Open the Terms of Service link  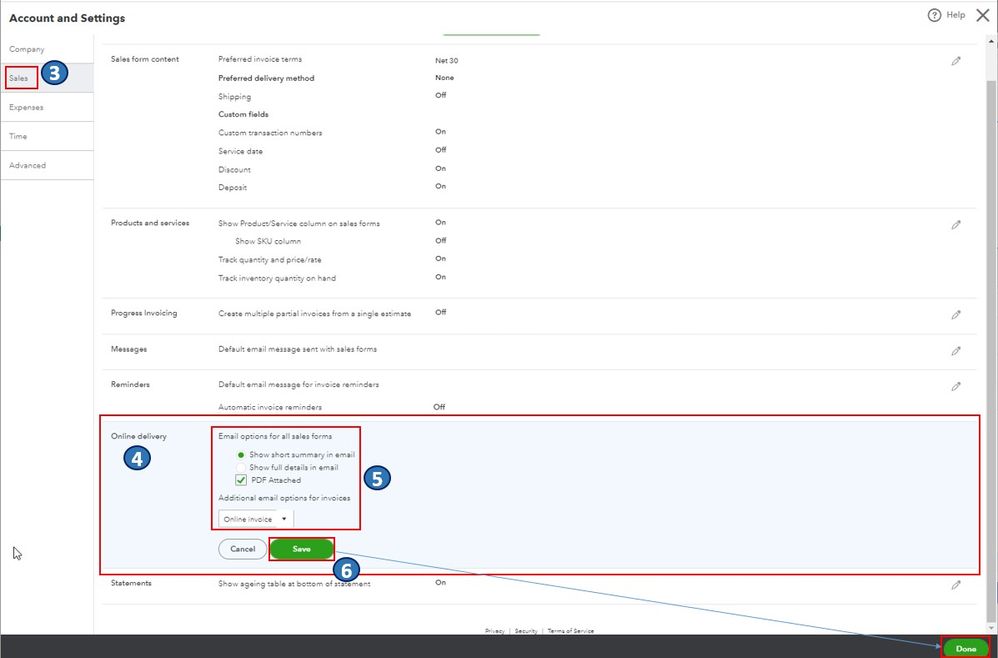tap(570, 631)
